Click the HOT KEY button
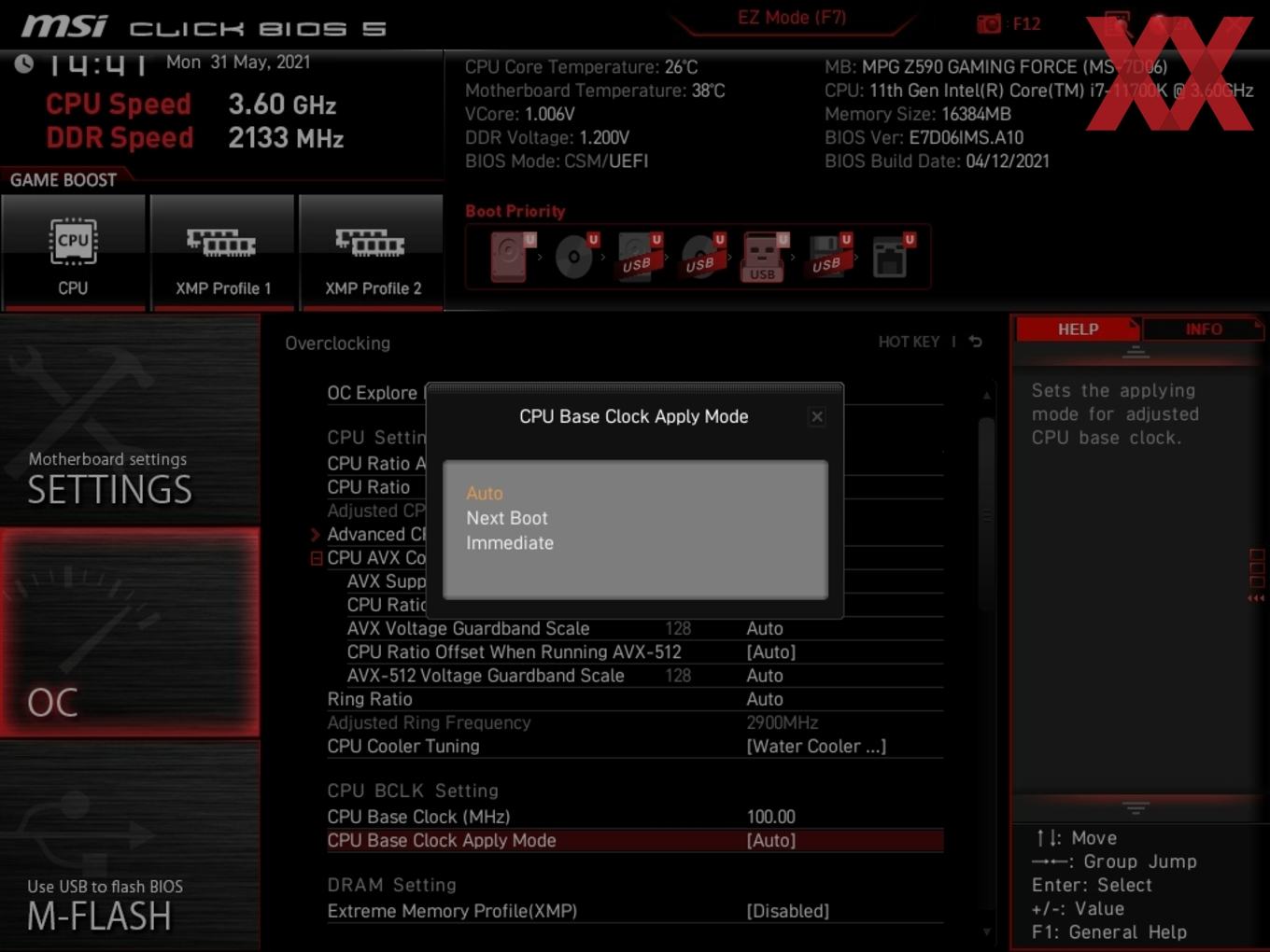Screen dimensions: 1270x952 pyautogui.click(x=909, y=342)
